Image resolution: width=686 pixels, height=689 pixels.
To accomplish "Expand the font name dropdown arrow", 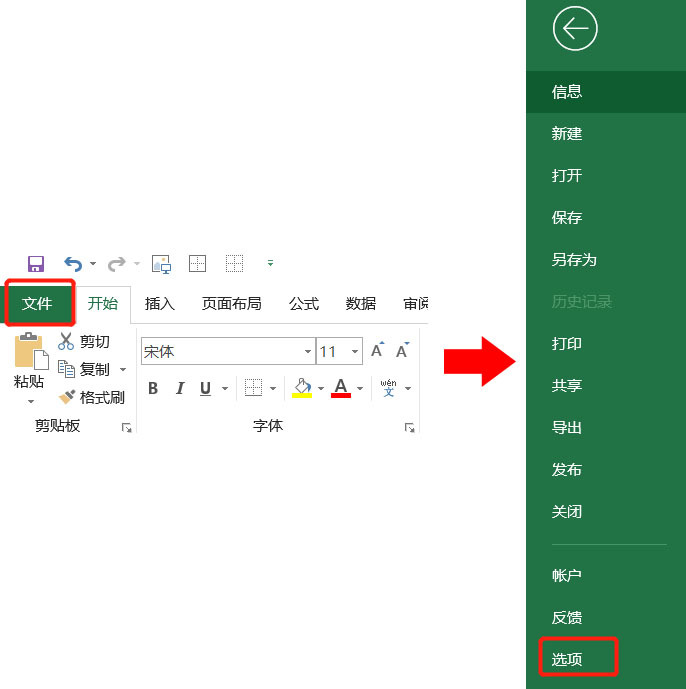I will coord(308,352).
